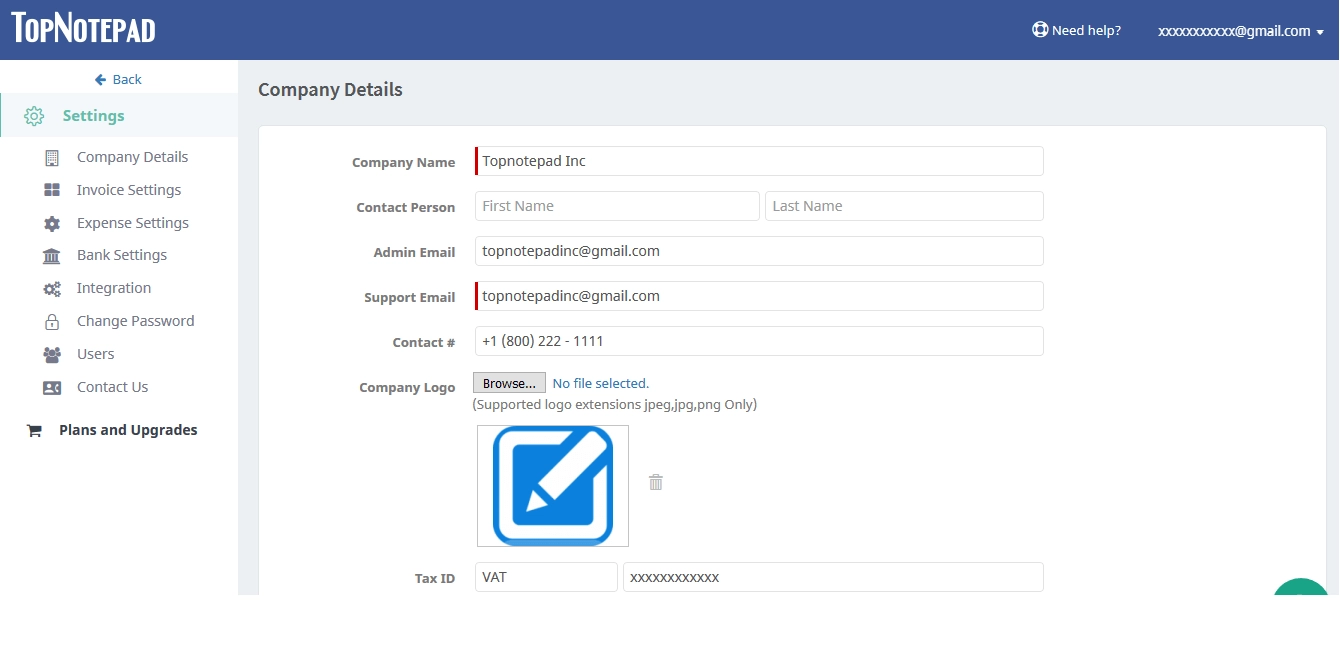The image size is (1340, 660).
Task: Open the Need help? link
Action: pos(1076,30)
